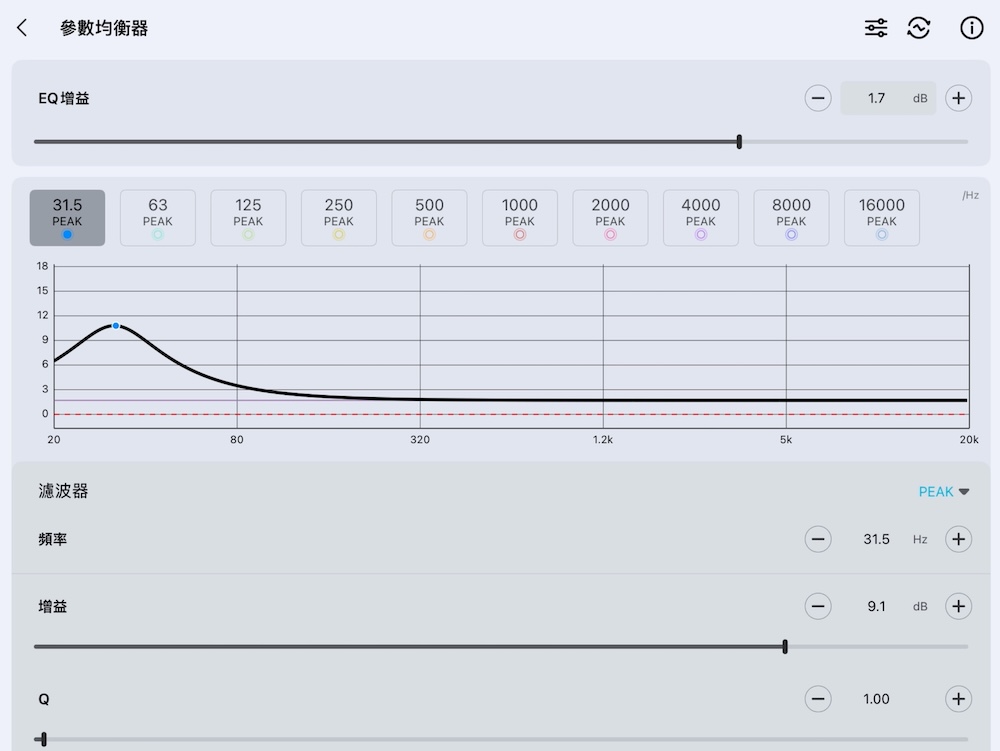This screenshot has height=751, width=1000.
Task: Expand the PEAK filter type dropdown
Action: [944, 492]
